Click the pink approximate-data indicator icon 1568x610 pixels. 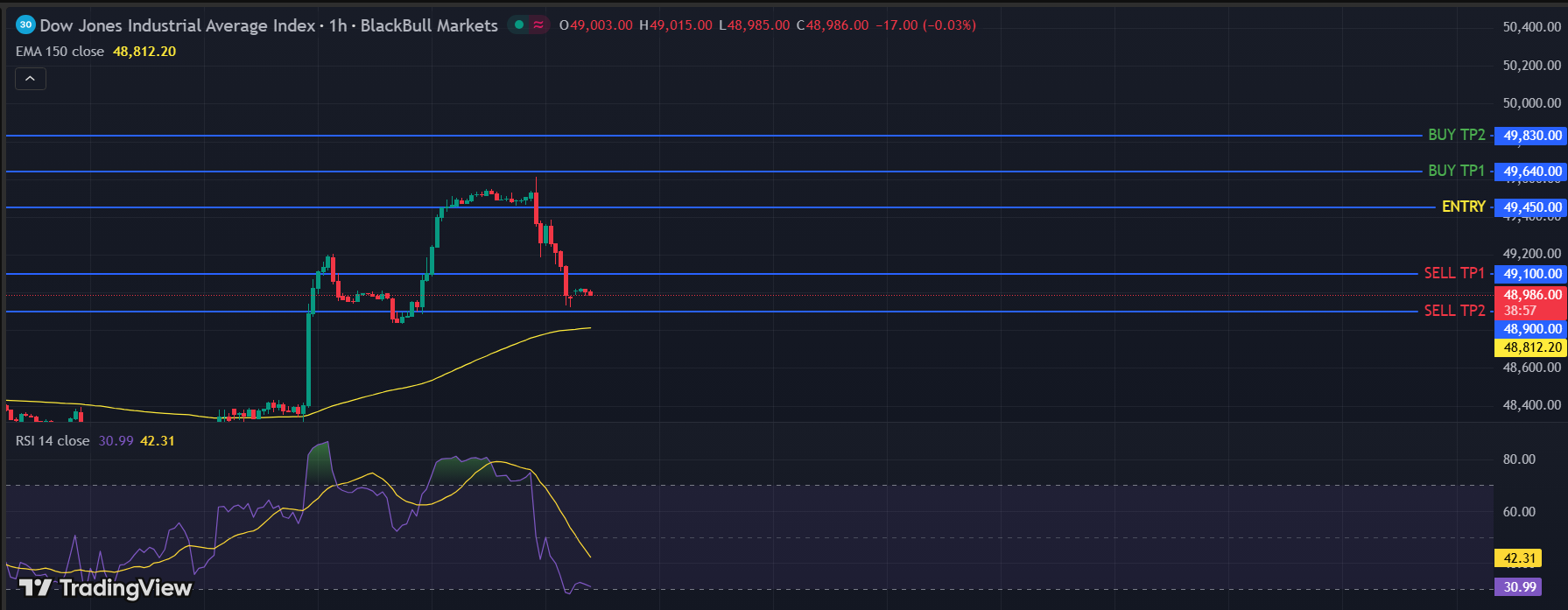538,25
